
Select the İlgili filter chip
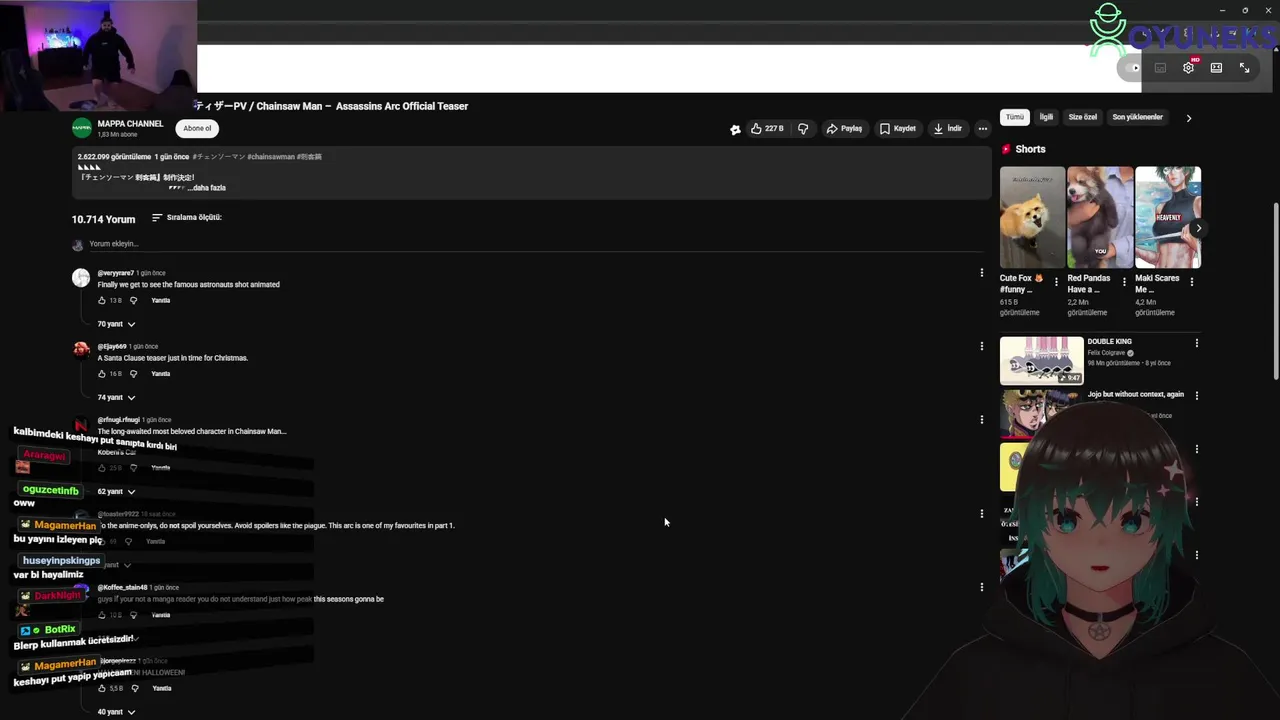click(1046, 117)
